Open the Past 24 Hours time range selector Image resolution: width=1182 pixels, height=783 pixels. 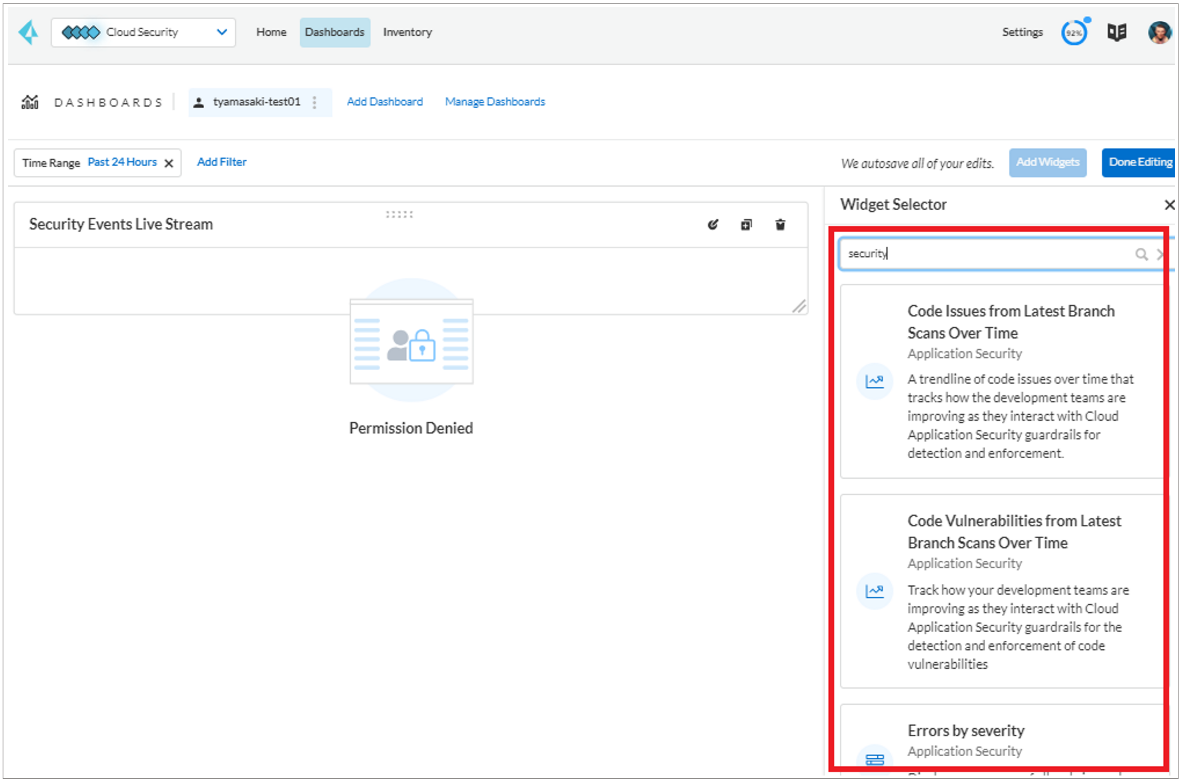[x=122, y=162]
